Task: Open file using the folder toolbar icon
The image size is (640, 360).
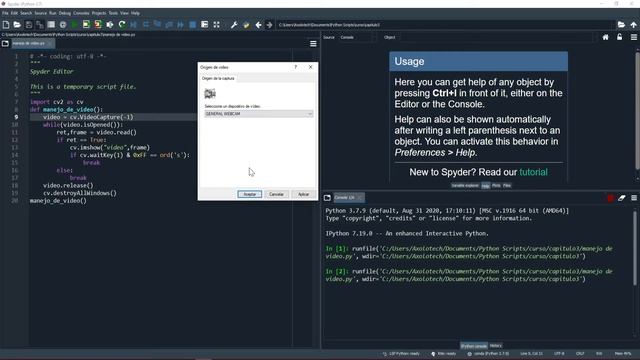Action: tap(17, 25)
